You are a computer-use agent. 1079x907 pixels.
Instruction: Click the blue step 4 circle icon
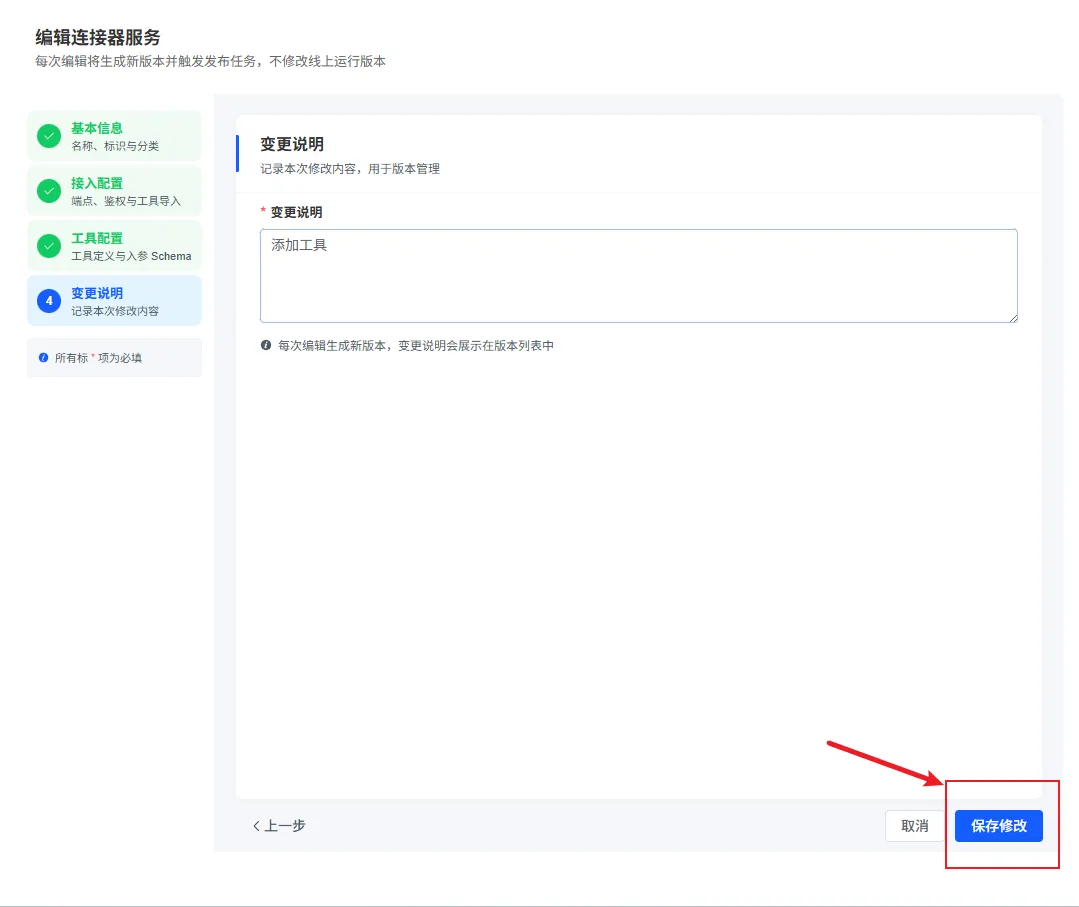coord(49,301)
